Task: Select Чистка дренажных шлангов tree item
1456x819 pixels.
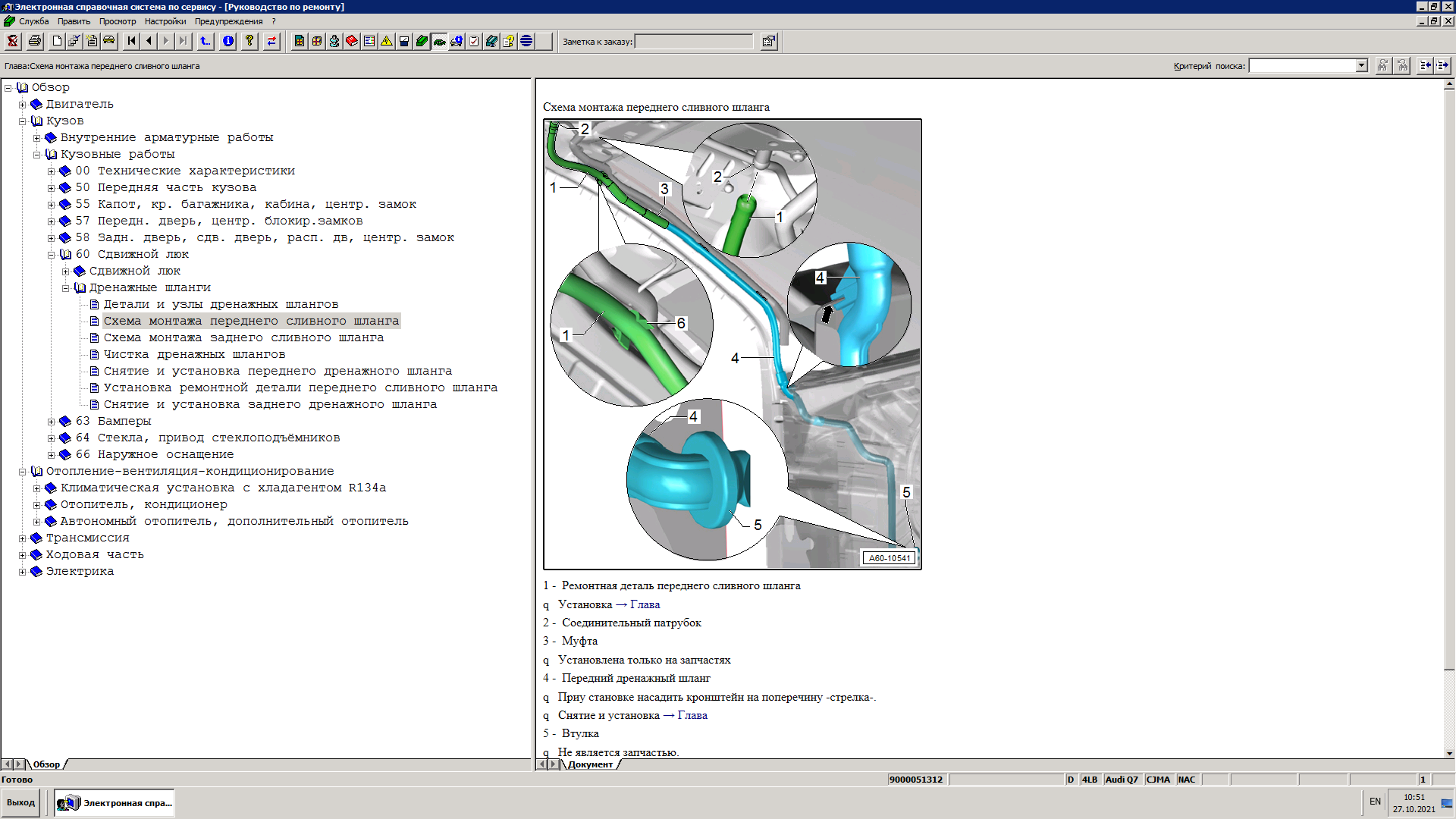Action: [x=194, y=354]
